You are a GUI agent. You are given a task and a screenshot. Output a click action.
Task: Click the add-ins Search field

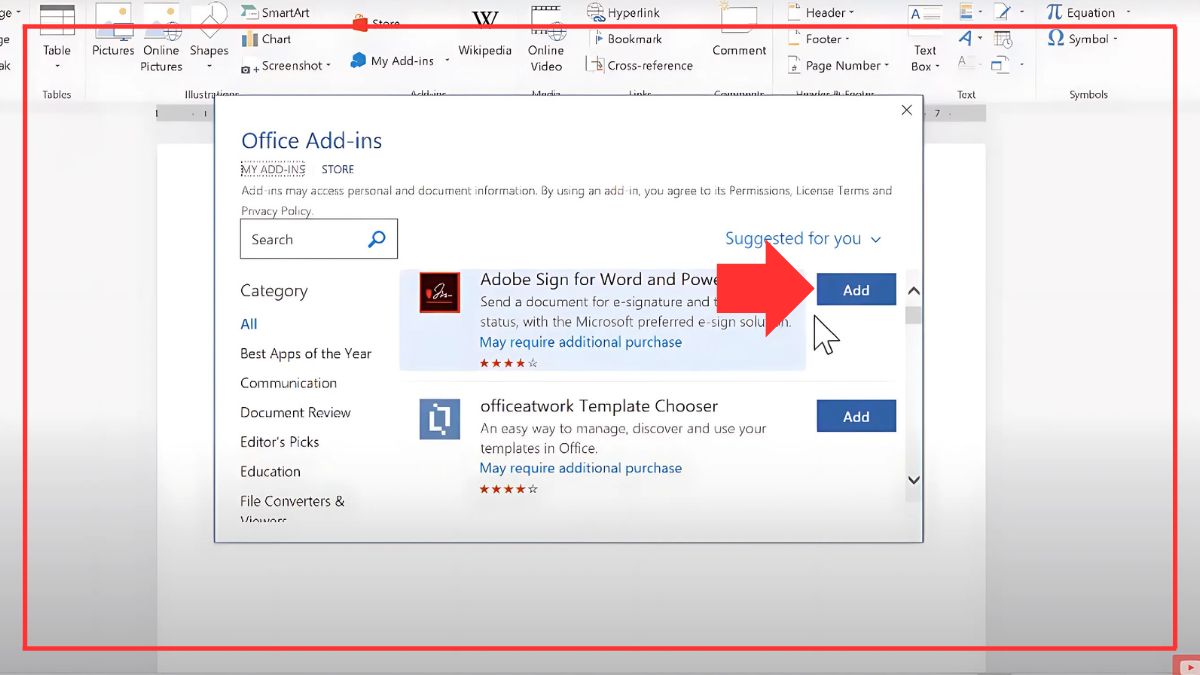pyautogui.click(x=319, y=239)
